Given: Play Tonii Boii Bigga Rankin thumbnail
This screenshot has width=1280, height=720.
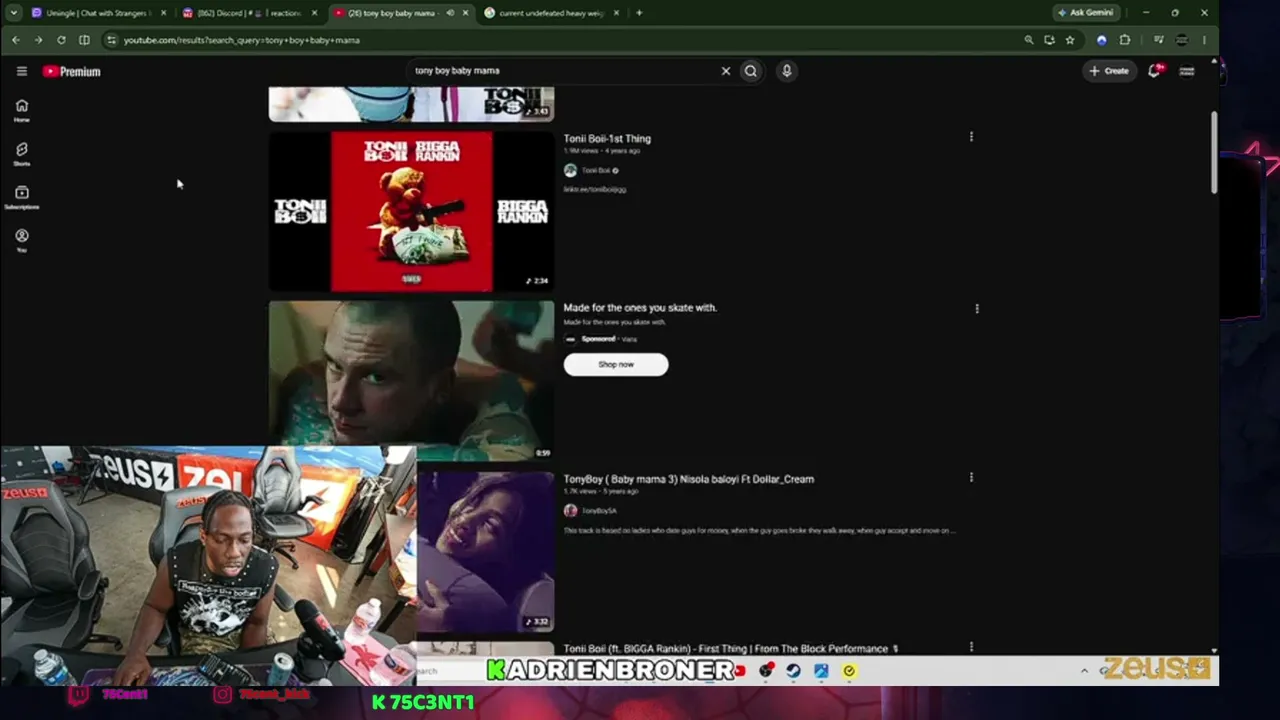Looking at the screenshot, I should [411, 211].
